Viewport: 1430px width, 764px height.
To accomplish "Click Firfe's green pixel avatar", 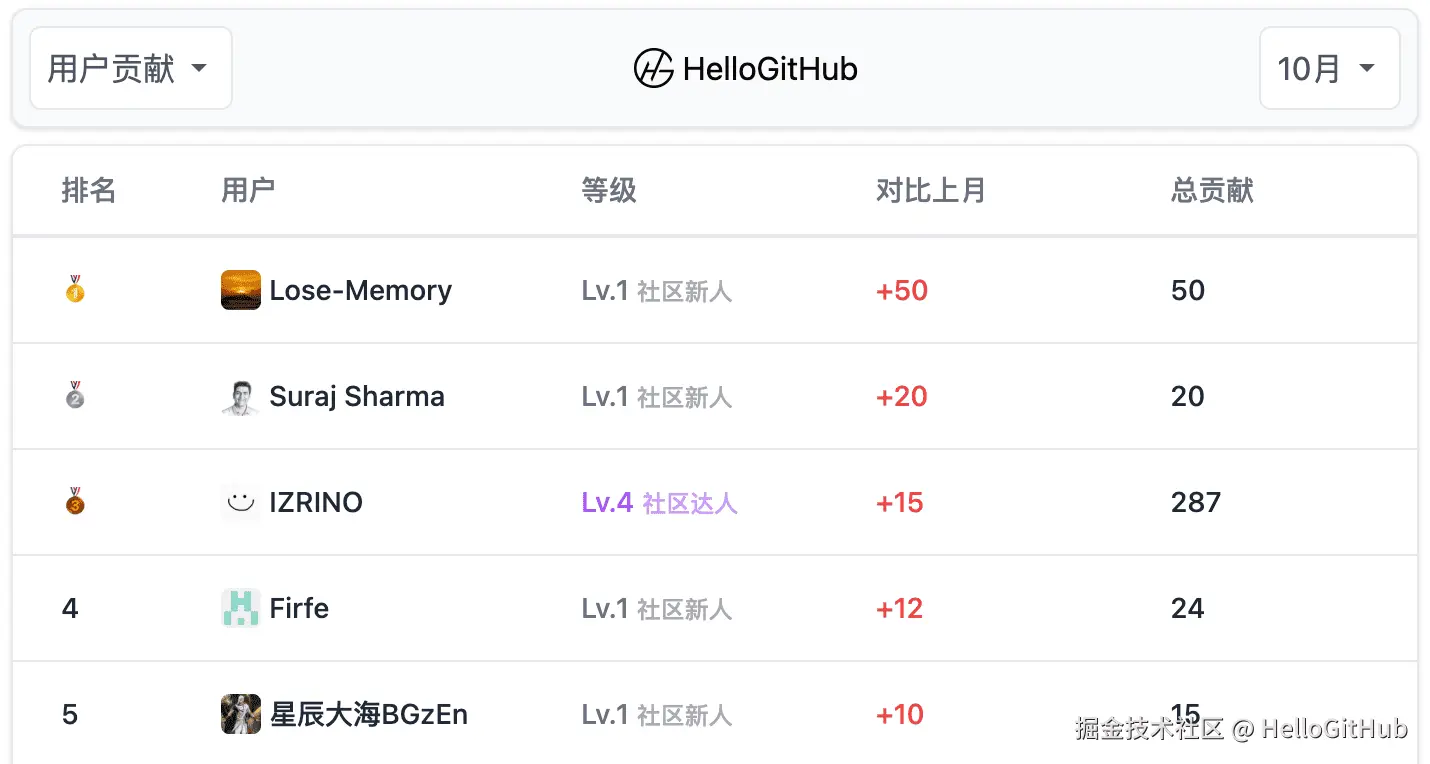I will (x=241, y=608).
